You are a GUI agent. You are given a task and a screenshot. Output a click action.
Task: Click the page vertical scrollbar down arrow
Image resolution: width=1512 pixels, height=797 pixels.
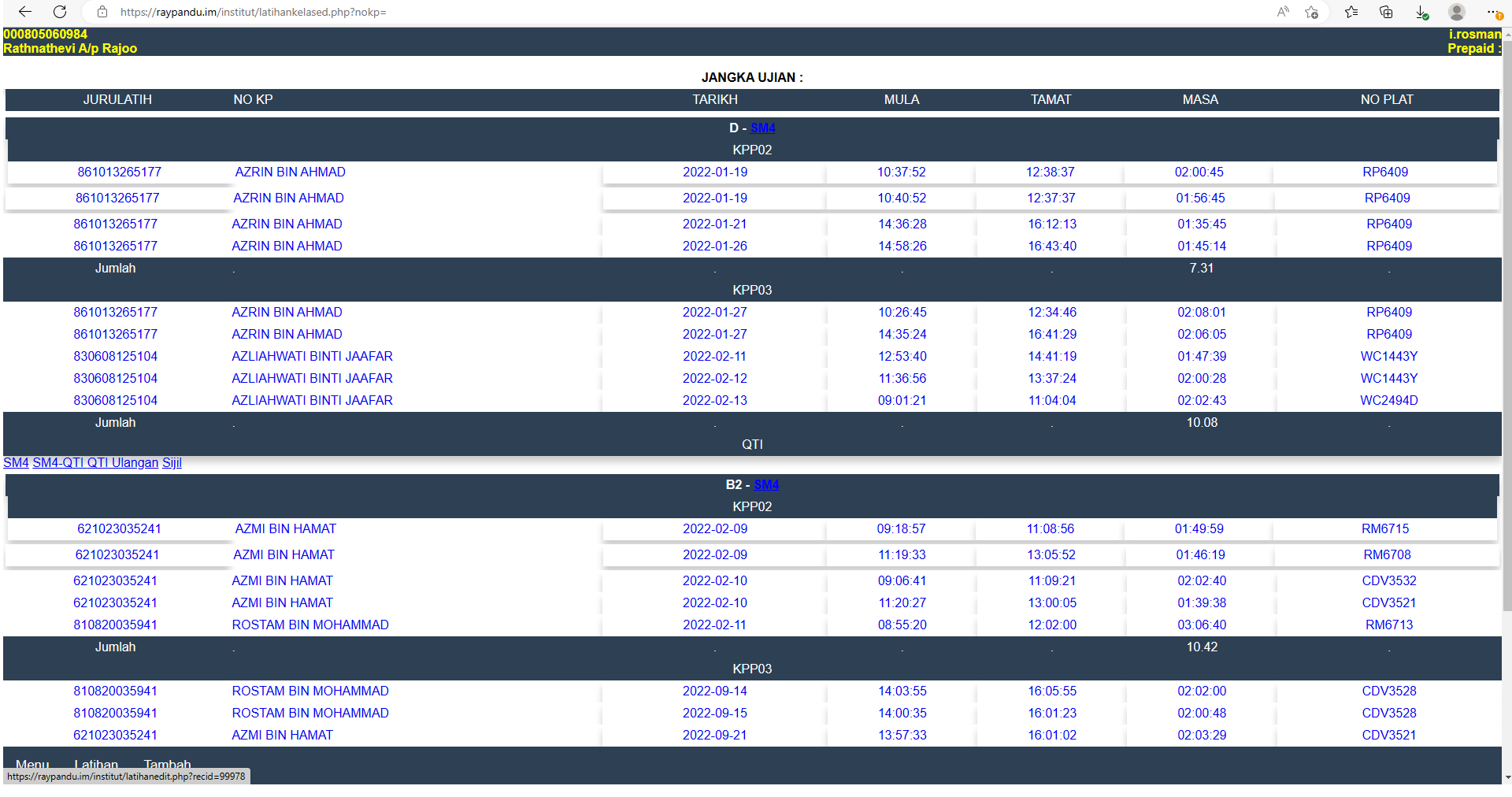point(1507,777)
